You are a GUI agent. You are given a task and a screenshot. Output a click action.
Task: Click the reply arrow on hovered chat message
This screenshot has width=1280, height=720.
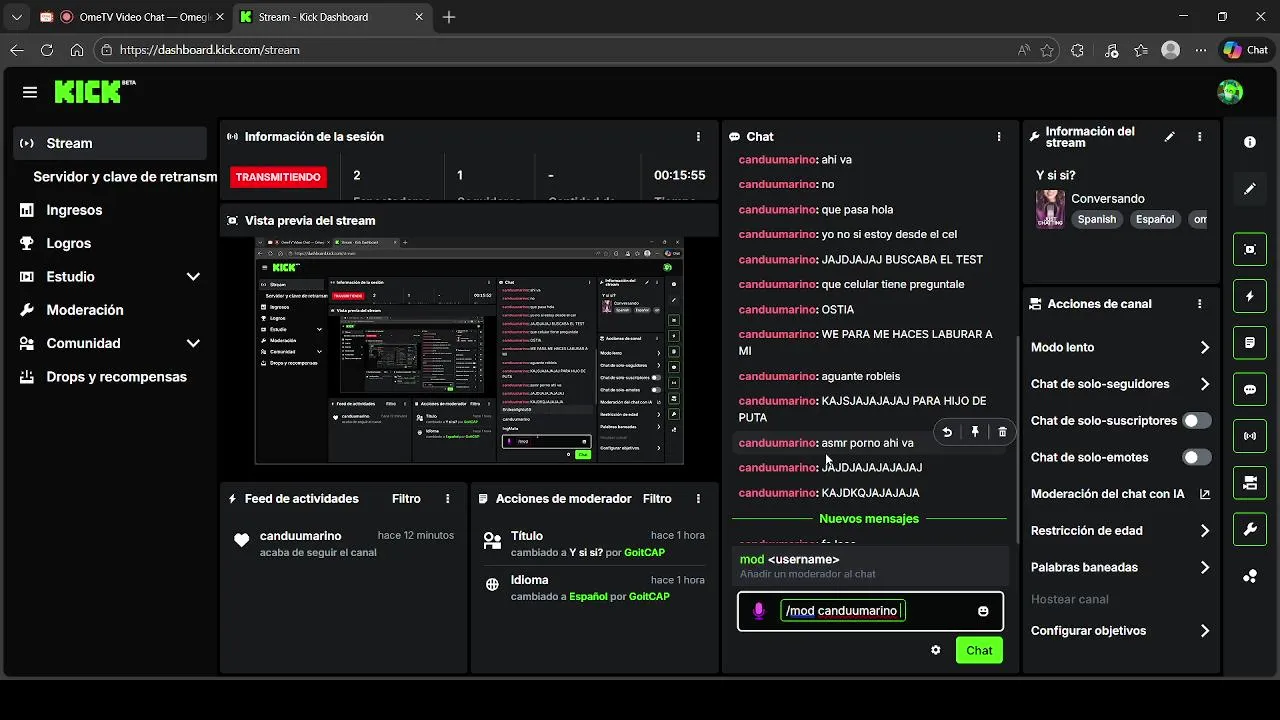(947, 432)
